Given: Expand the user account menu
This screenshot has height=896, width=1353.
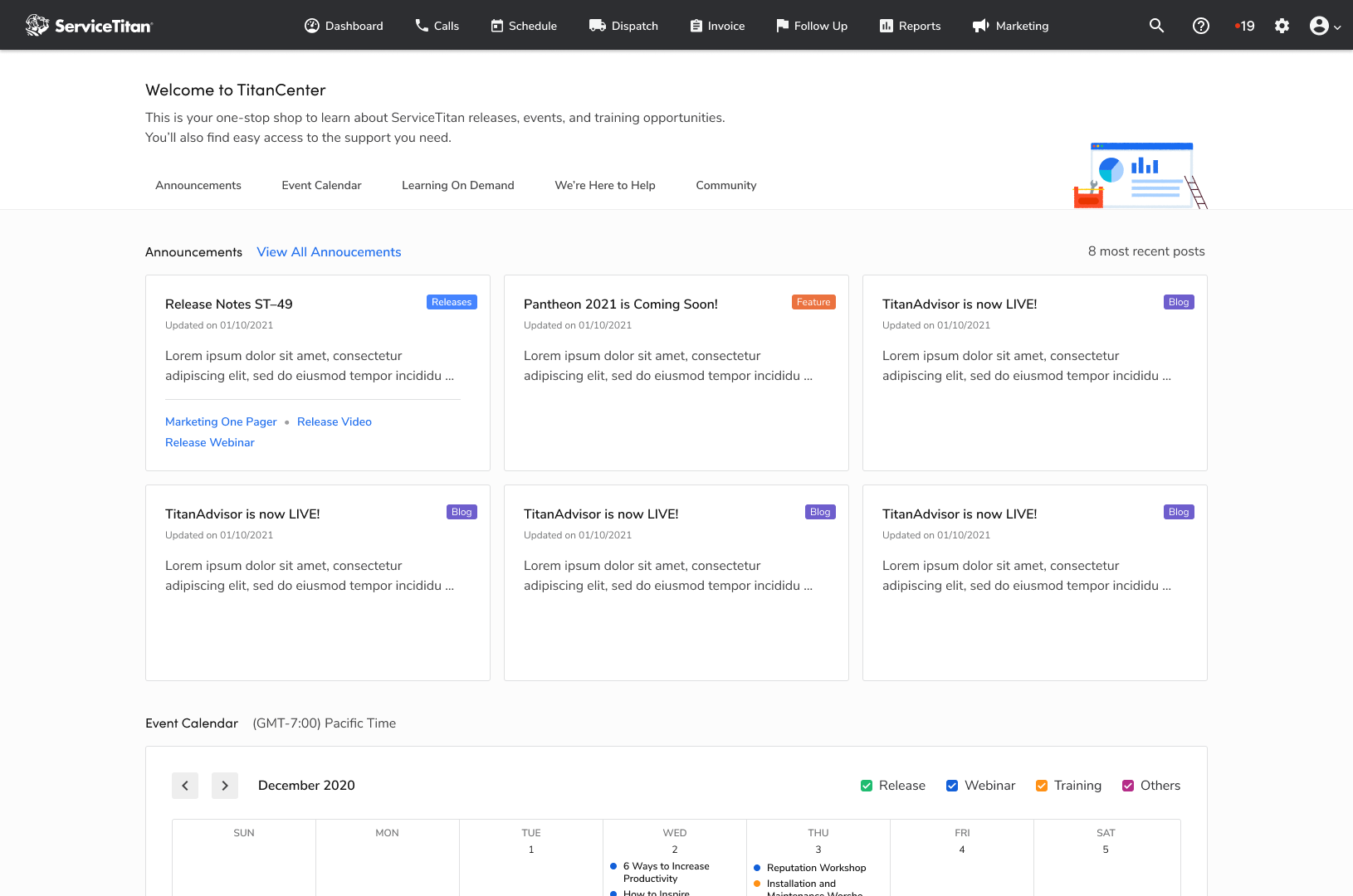Looking at the screenshot, I should [1325, 26].
